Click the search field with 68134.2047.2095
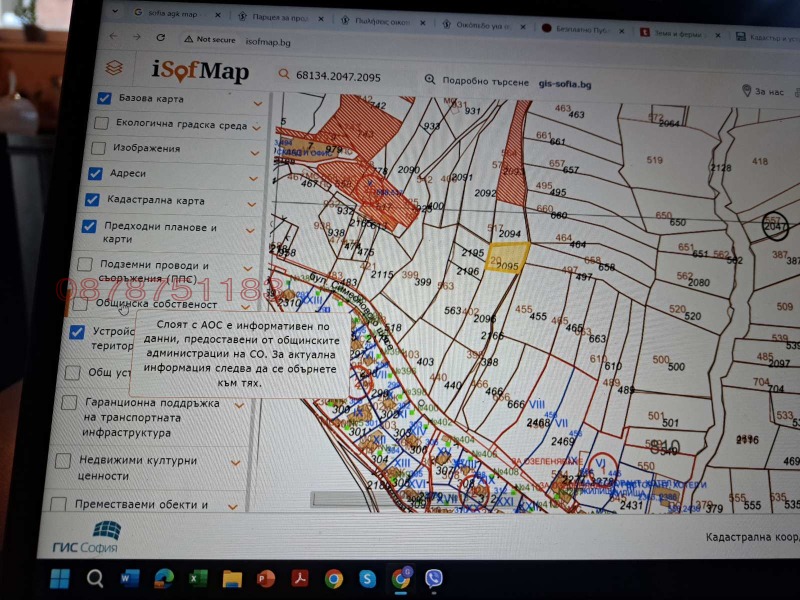 [x=338, y=77]
